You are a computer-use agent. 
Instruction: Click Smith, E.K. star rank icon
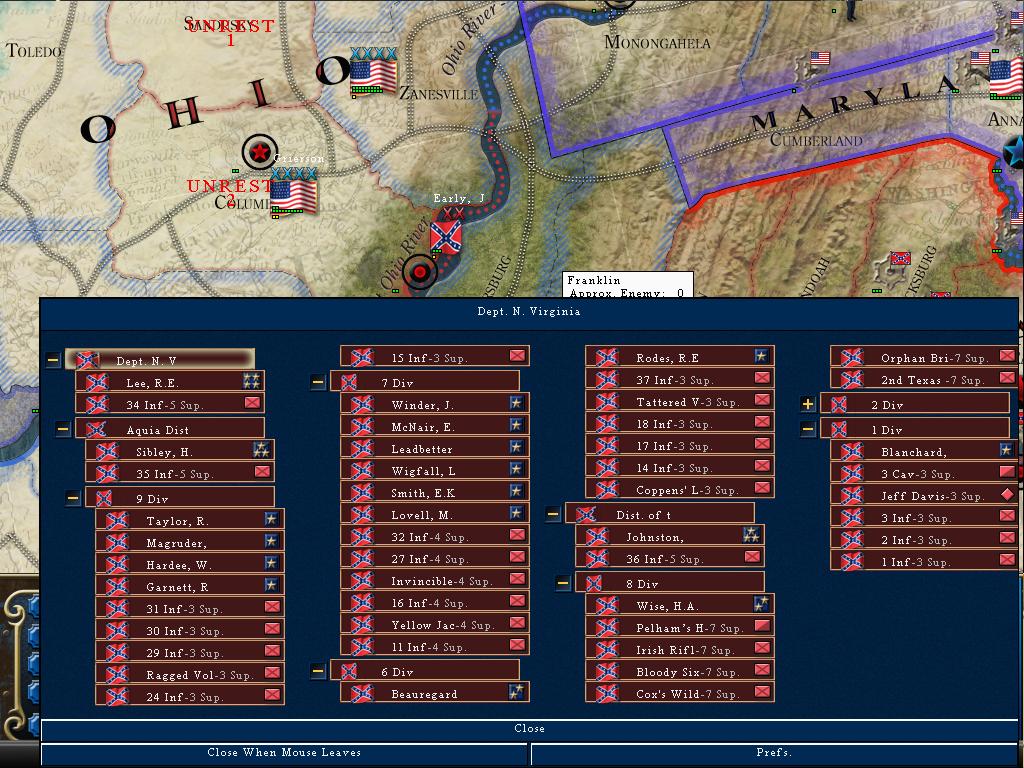click(x=516, y=491)
